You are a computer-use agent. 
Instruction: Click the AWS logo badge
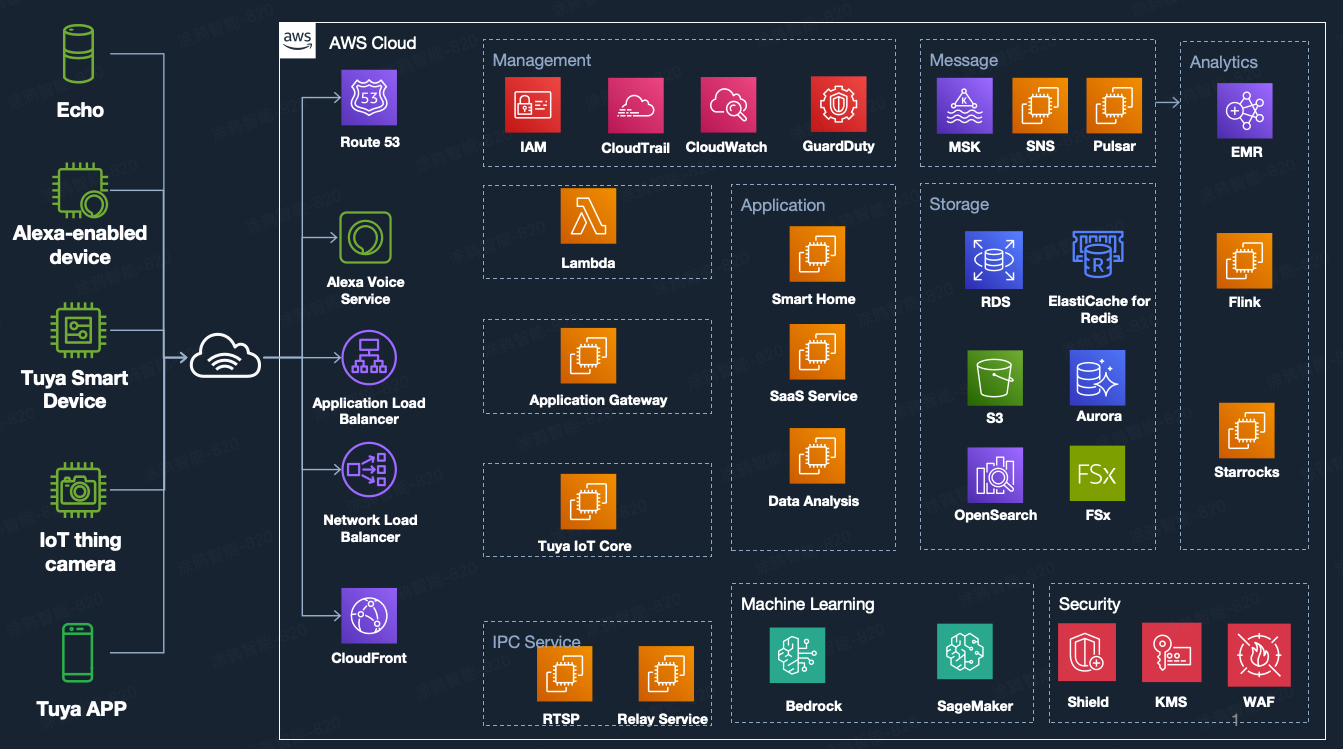298,41
